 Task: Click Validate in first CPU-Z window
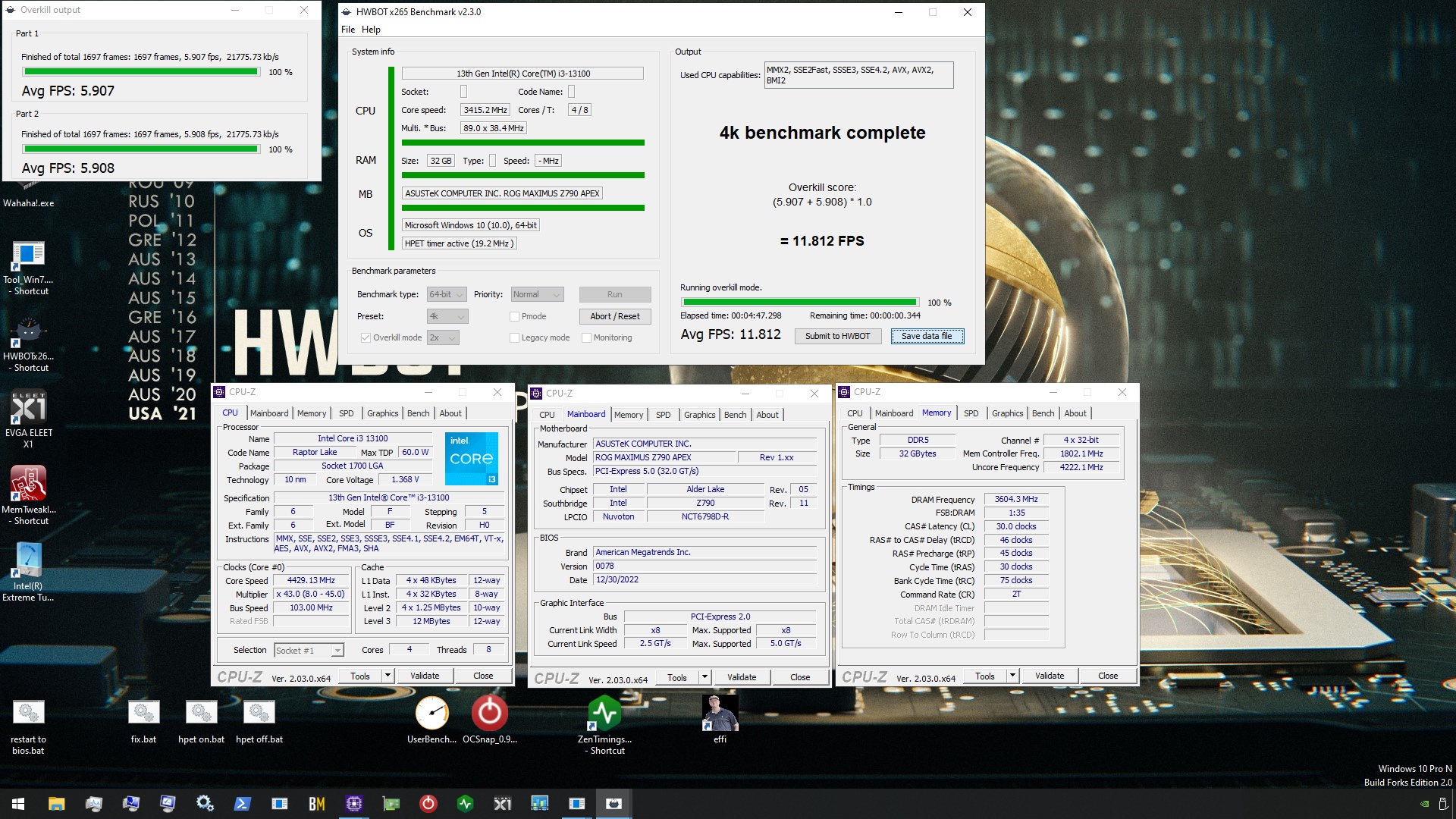(x=425, y=676)
